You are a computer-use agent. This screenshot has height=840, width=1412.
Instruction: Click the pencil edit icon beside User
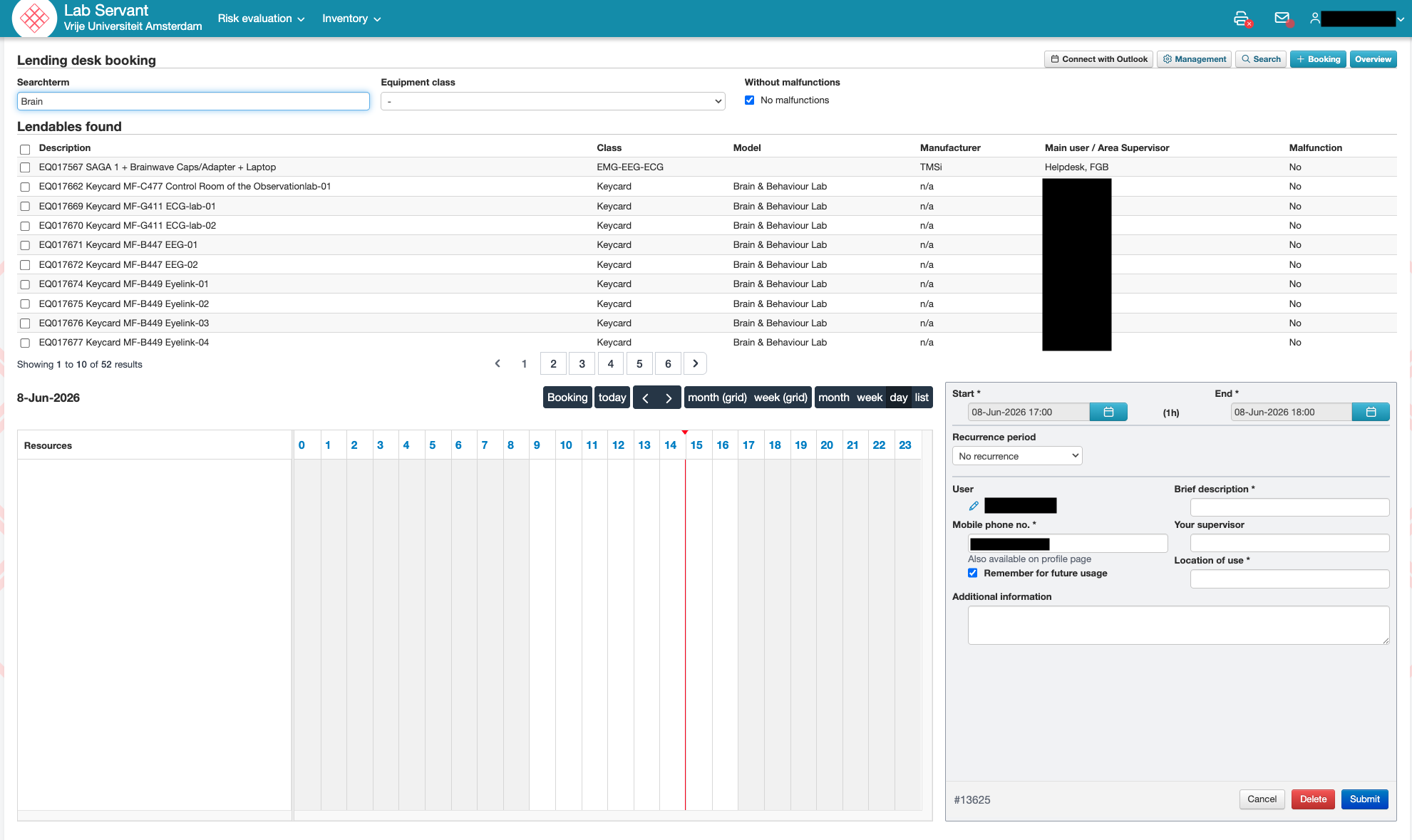(x=974, y=506)
